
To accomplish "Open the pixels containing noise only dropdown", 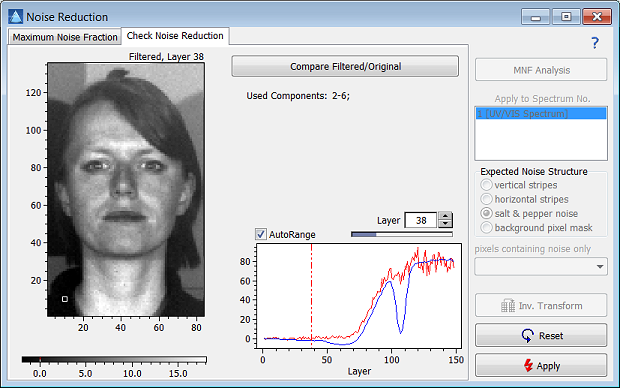I will tap(541, 266).
